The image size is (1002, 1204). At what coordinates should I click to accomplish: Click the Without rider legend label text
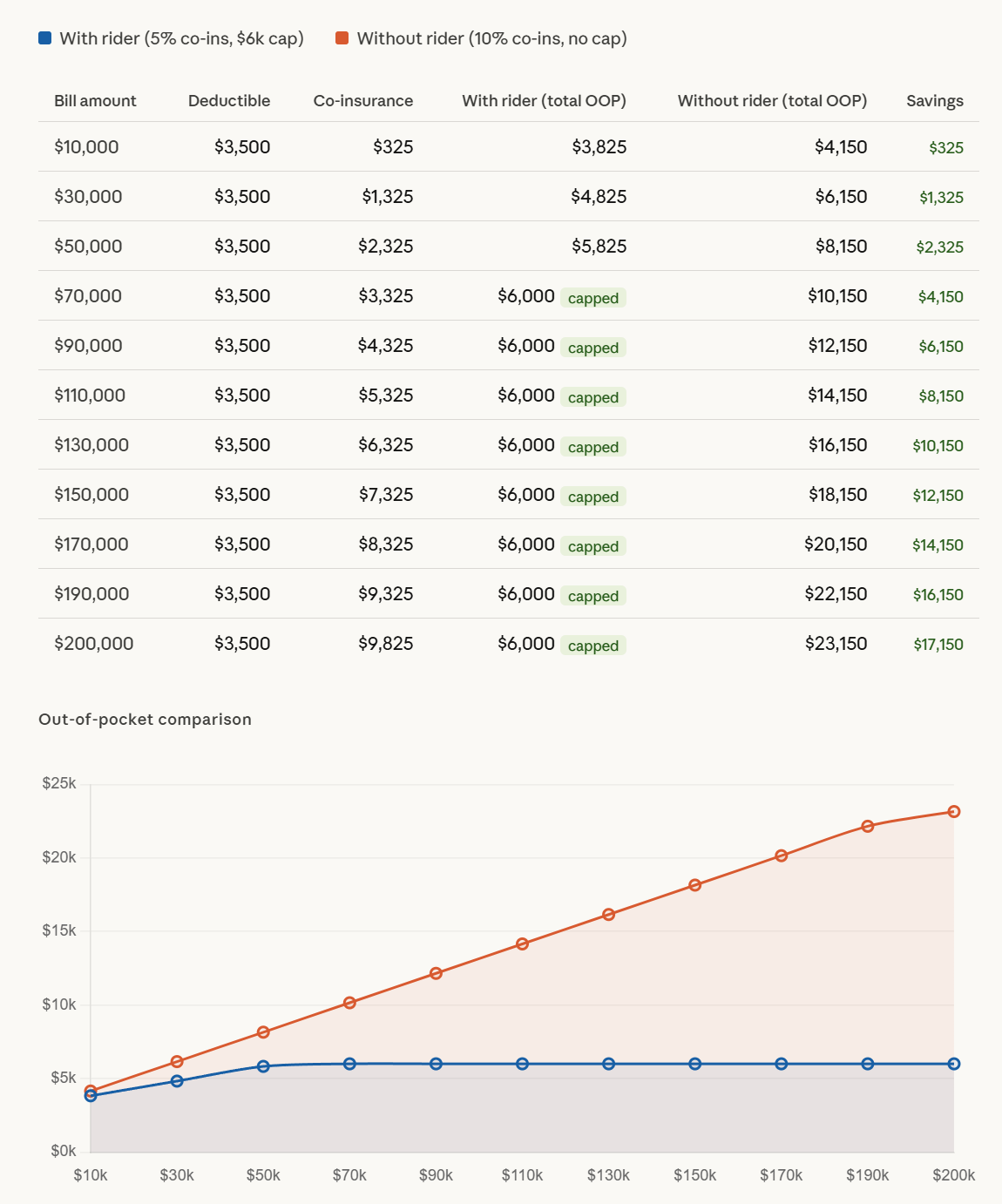tap(492, 38)
